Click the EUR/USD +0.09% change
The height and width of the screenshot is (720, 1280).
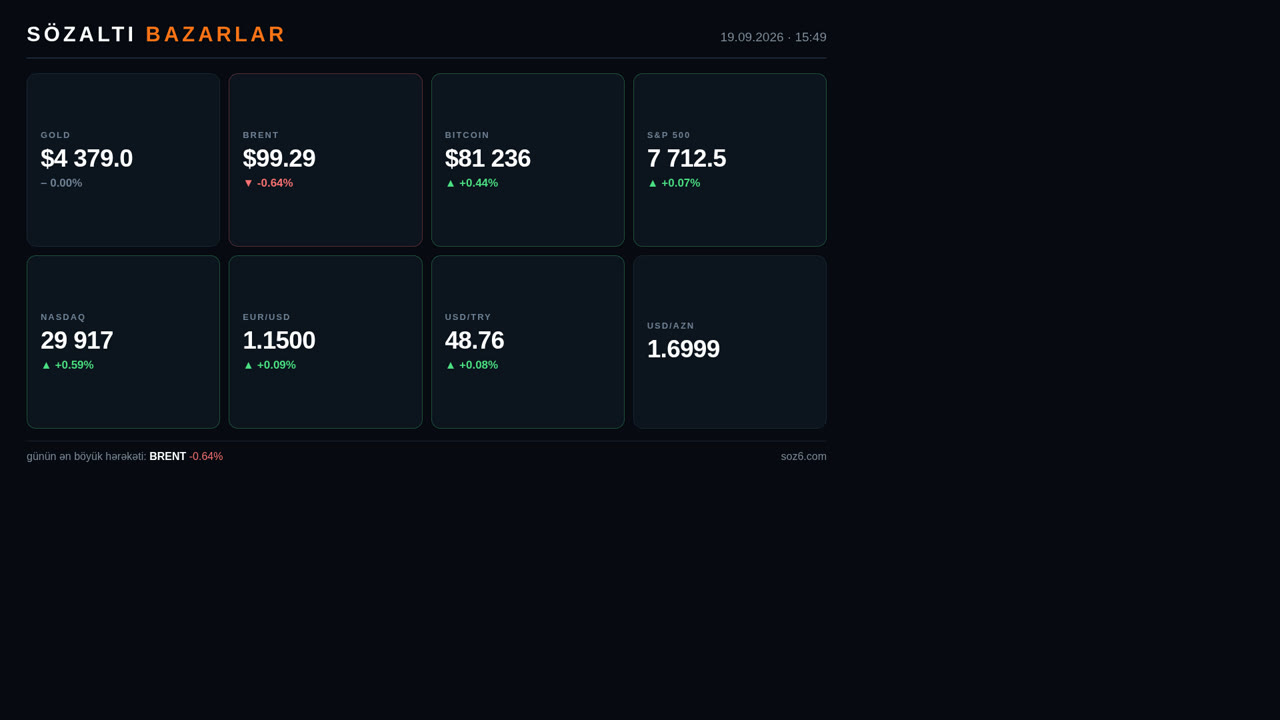270,365
